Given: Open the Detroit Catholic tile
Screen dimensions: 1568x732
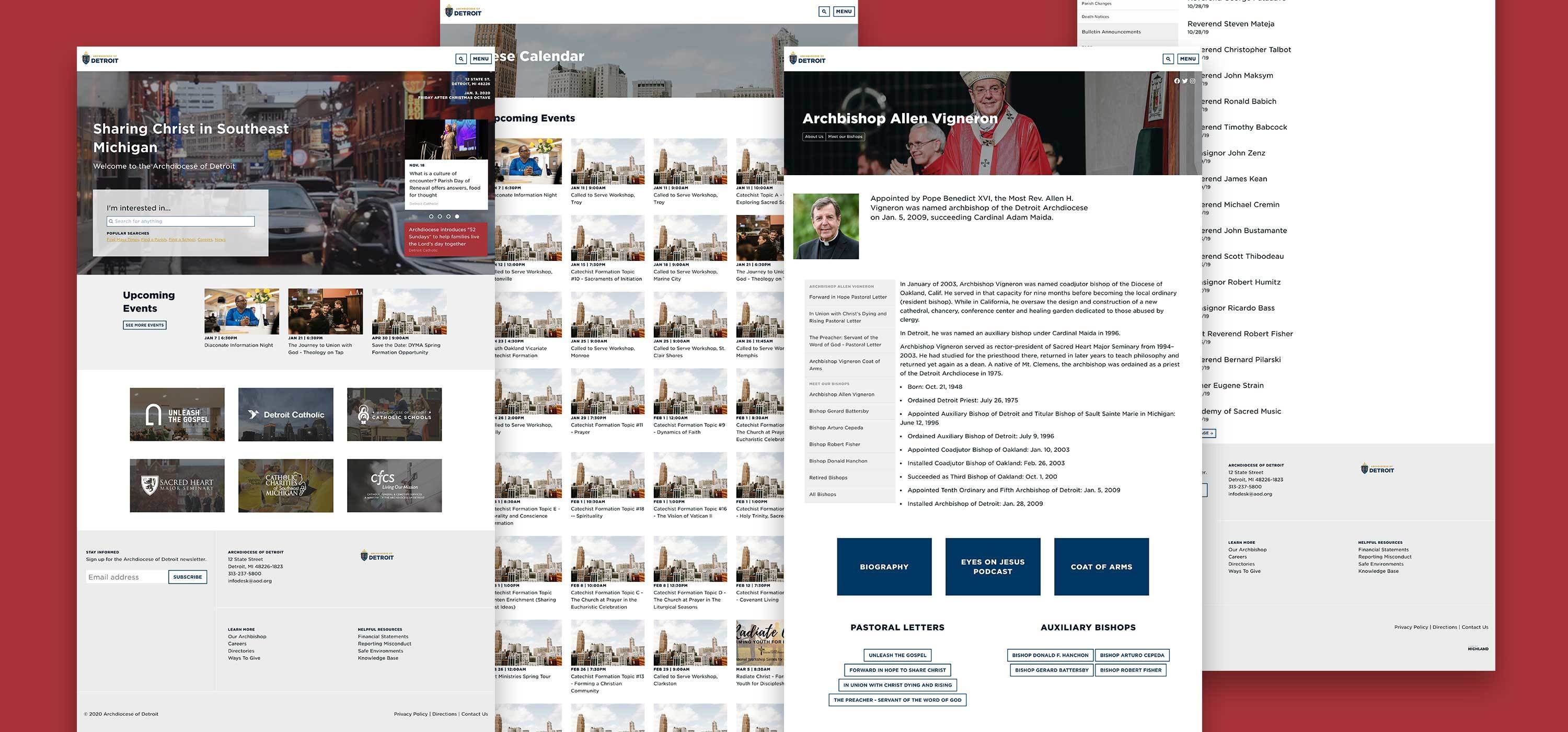Looking at the screenshot, I should pyautogui.click(x=285, y=415).
